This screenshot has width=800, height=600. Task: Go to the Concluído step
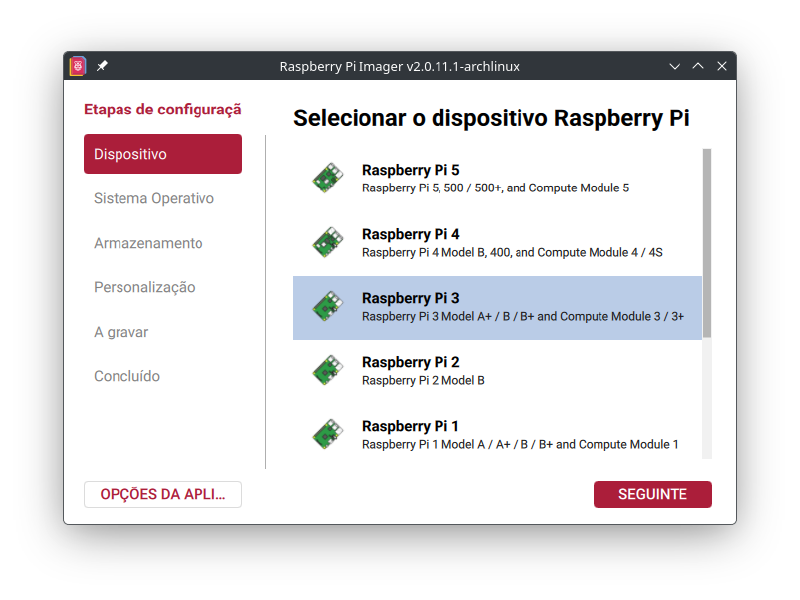click(127, 376)
